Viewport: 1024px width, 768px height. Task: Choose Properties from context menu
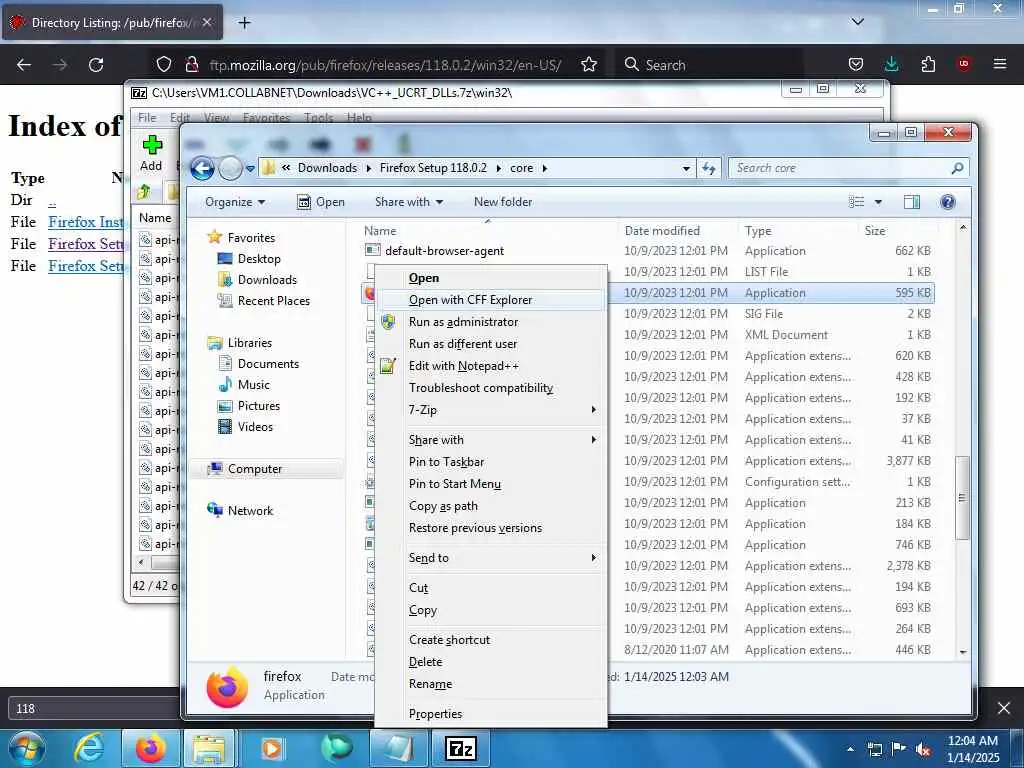click(x=490, y=714)
